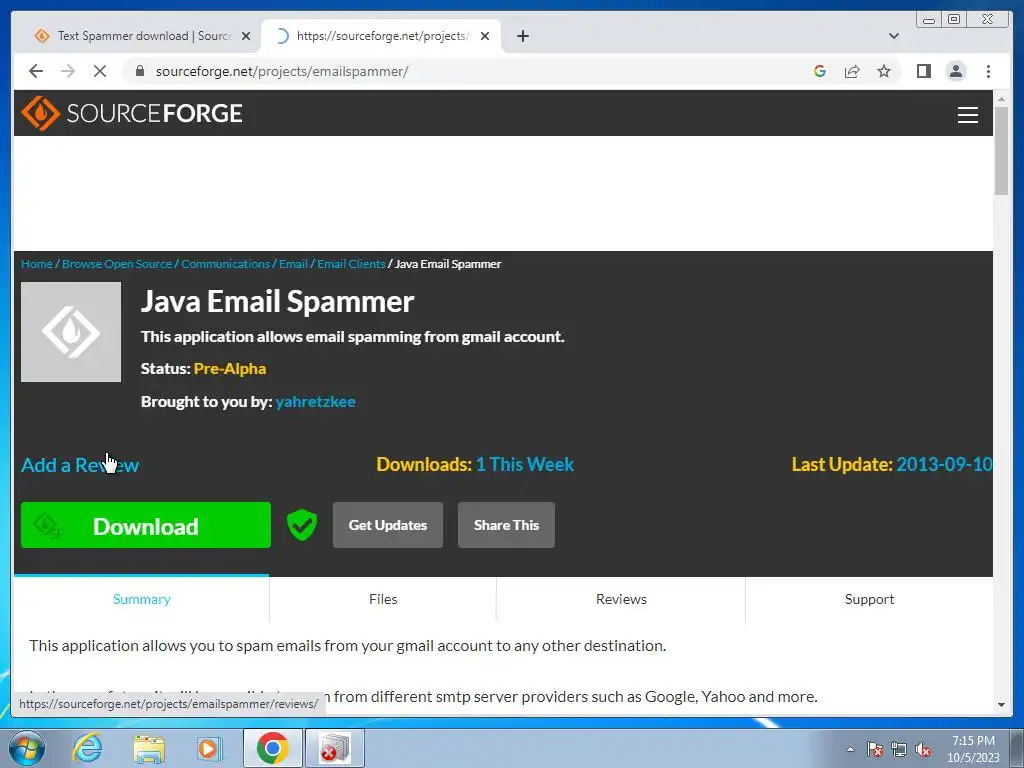
Task: Click the SourceForge logo in header
Action: click(132, 113)
